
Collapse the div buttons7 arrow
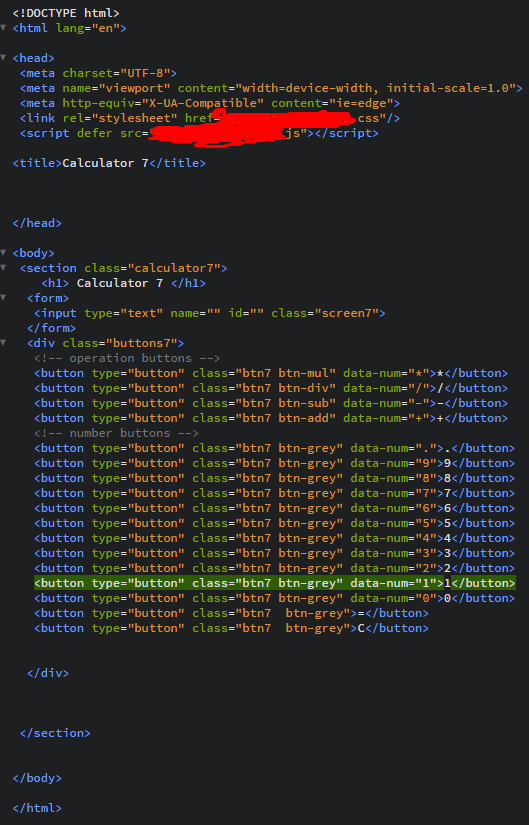coord(3,343)
